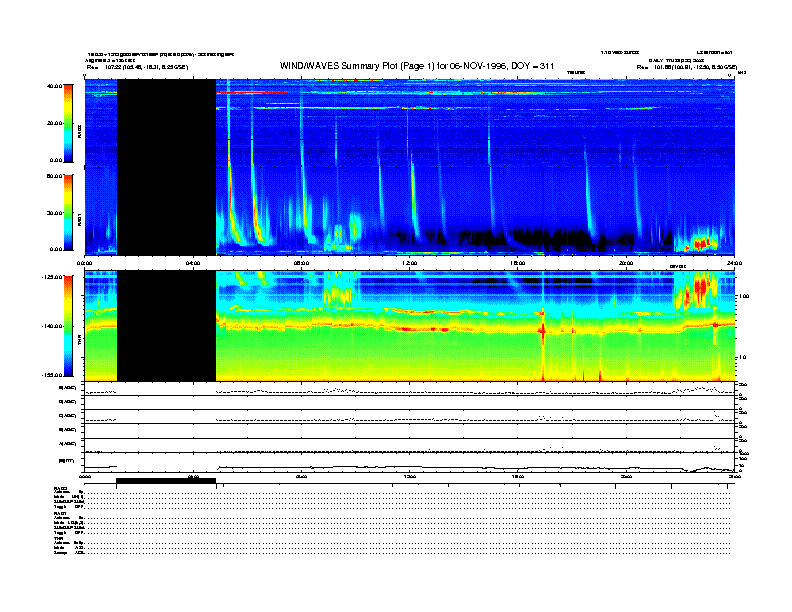
Task: Click the 12:00 tick label under RAD1 spectrogram
Action: pyautogui.click(x=409, y=263)
